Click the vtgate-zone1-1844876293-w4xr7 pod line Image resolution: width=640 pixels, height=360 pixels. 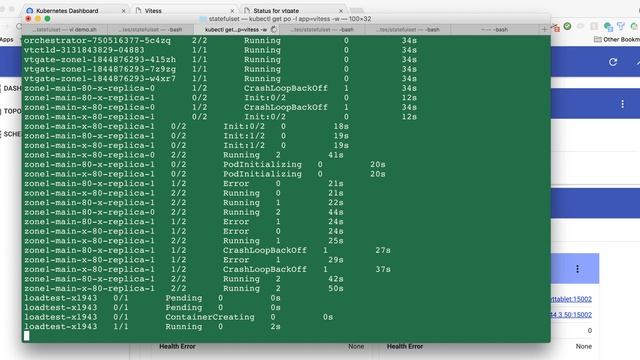[220, 78]
